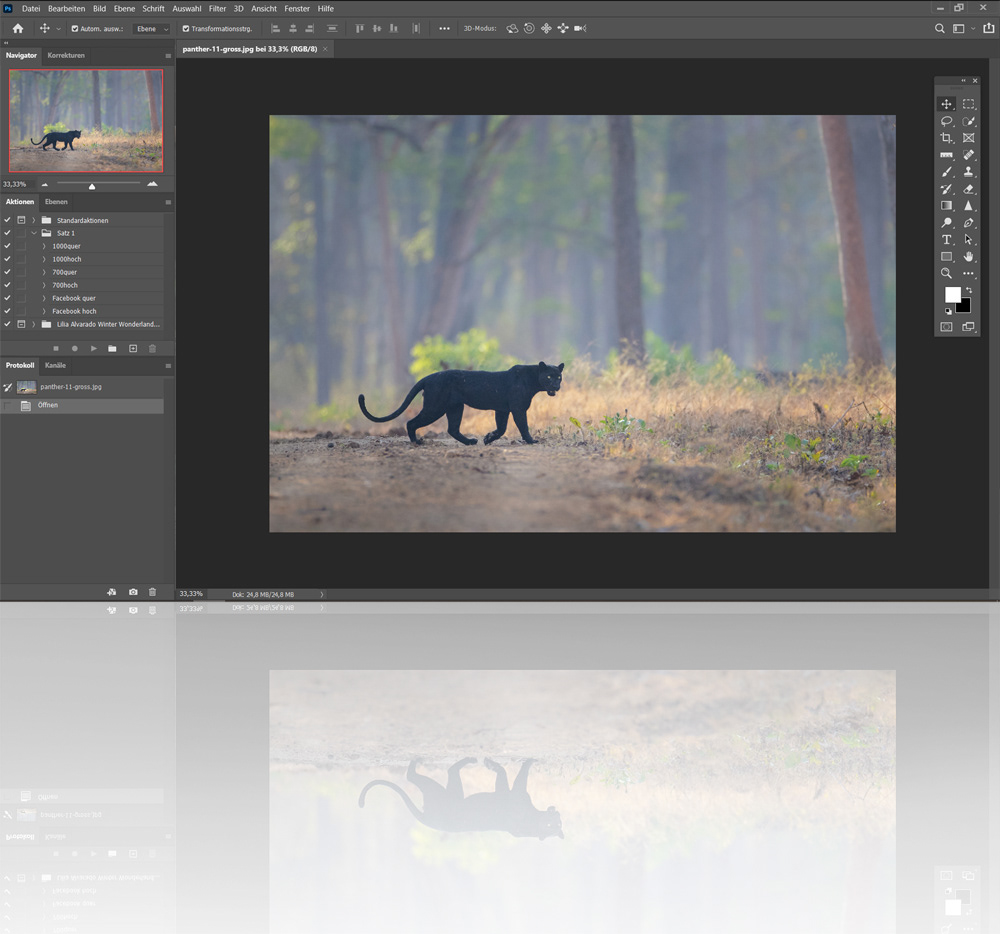Delete current state in Protokoll panel
Viewport: 1000px width, 934px height.
pyautogui.click(x=152, y=592)
